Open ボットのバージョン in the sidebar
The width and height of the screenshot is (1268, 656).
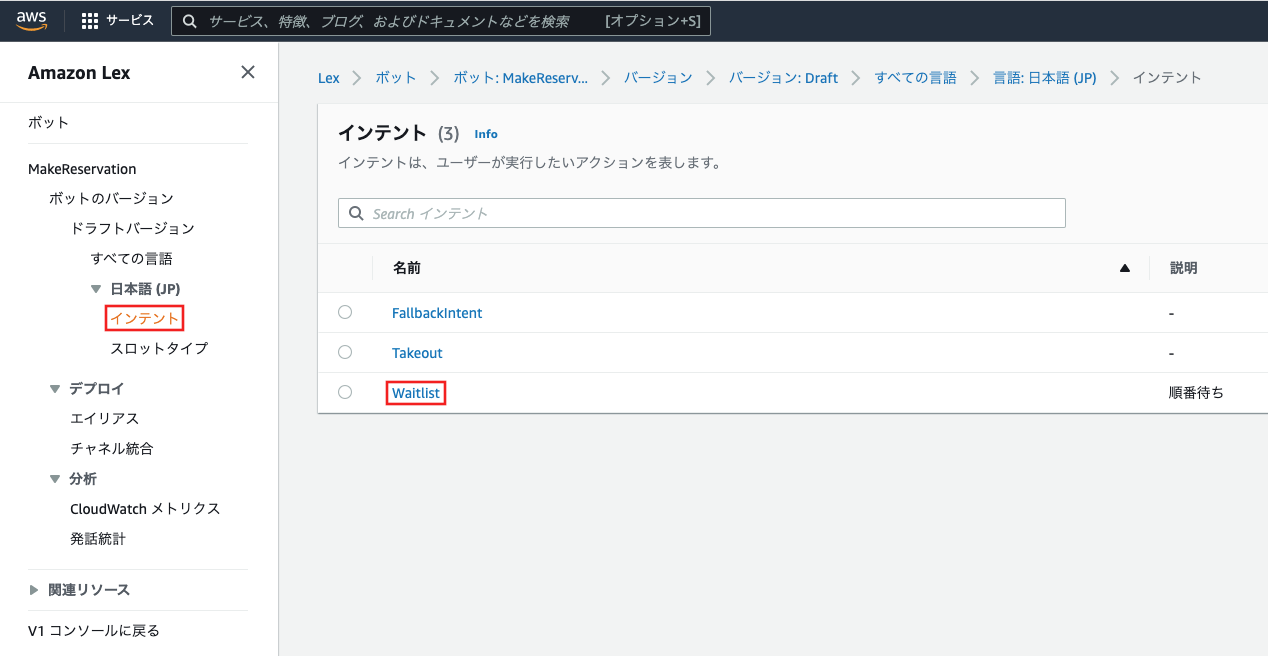pos(111,198)
